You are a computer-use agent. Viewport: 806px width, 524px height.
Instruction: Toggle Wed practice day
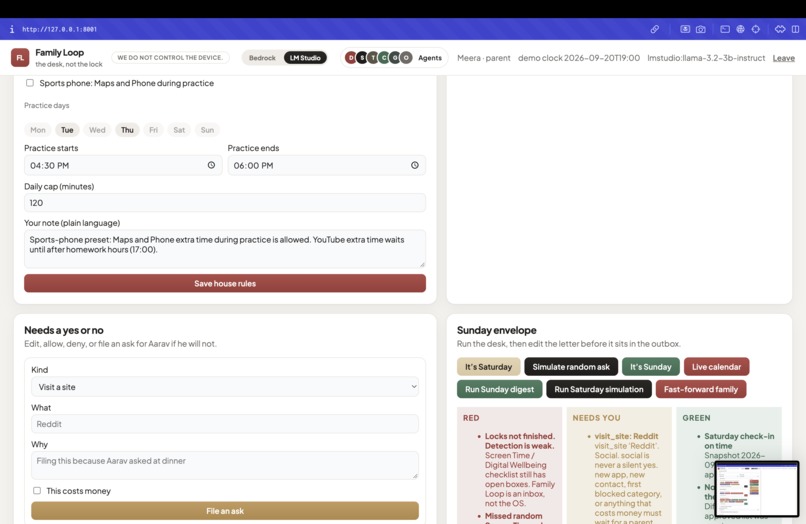[x=97, y=130]
